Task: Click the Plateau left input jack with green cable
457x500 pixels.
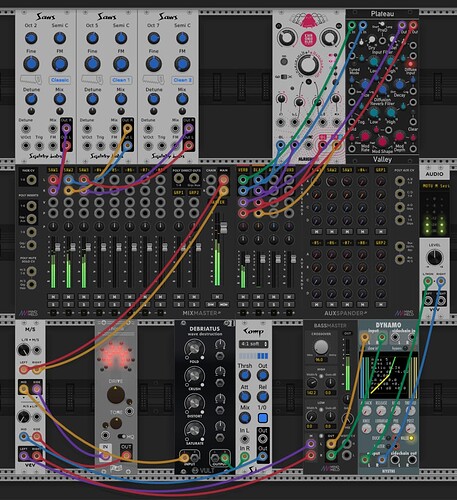Action: coord(351,25)
